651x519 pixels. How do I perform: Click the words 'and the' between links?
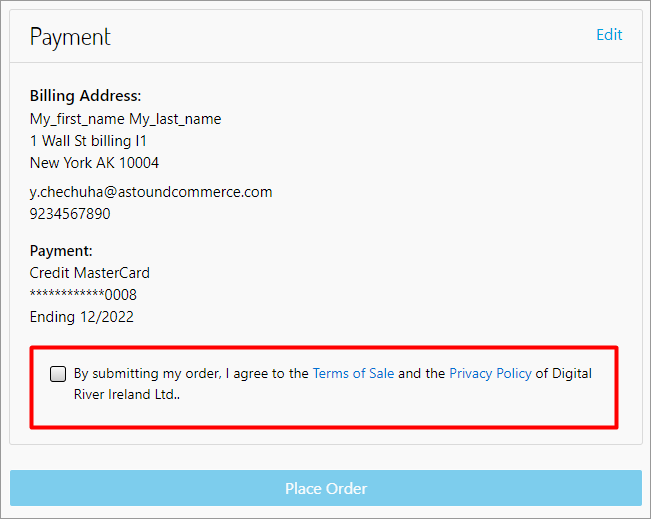(421, 373)
